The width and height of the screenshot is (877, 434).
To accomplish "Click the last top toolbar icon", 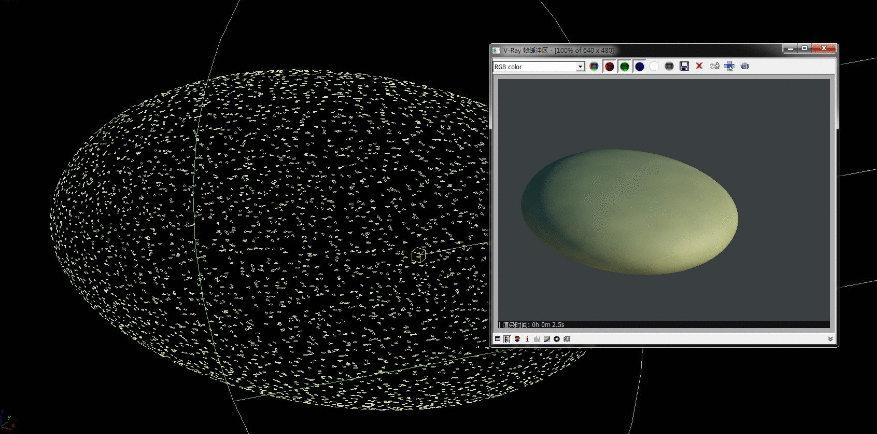I will pyautogui.click(x=745, y=66).
